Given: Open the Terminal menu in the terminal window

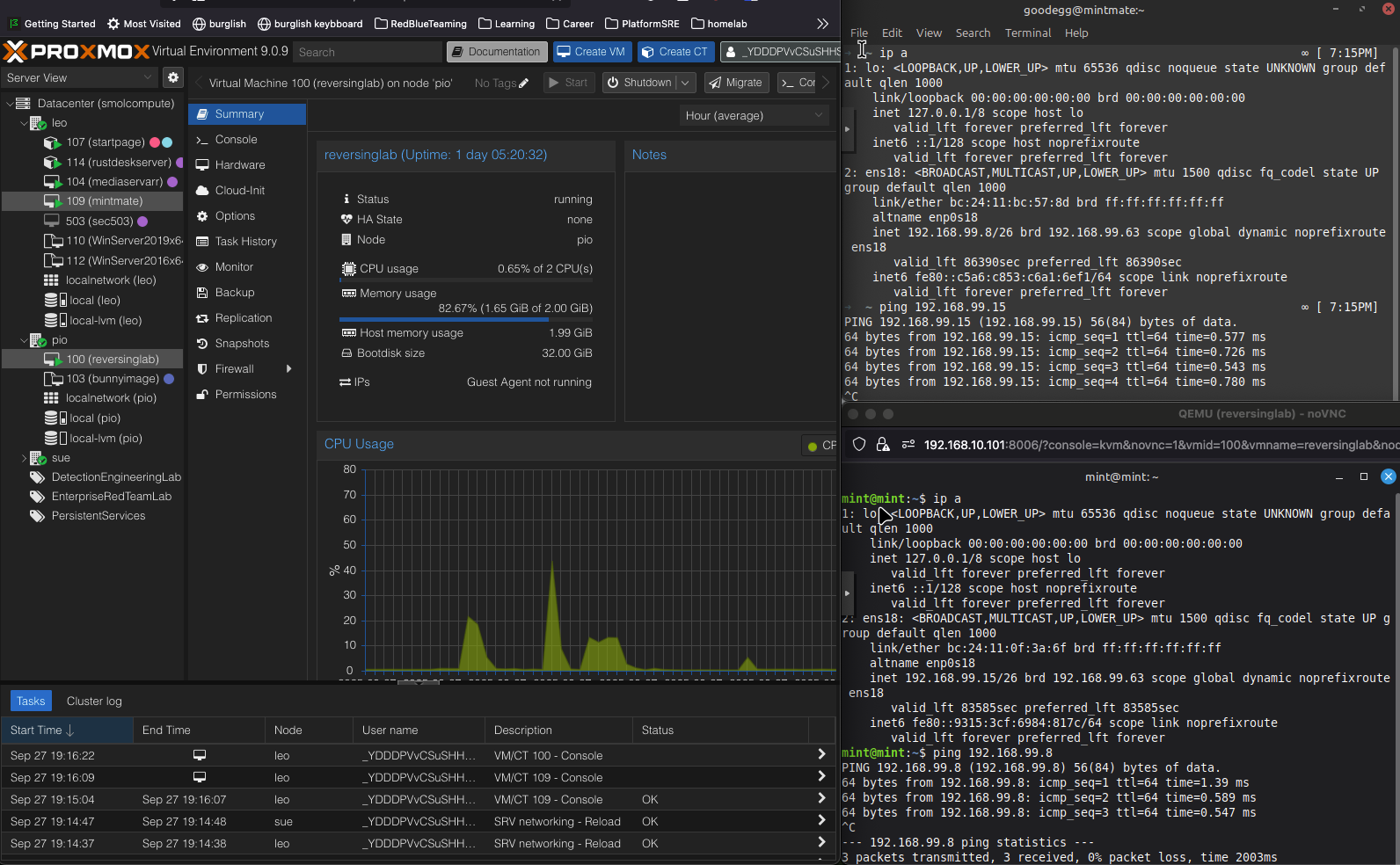Looking at the screenshot, I should tap(1027, 33).
